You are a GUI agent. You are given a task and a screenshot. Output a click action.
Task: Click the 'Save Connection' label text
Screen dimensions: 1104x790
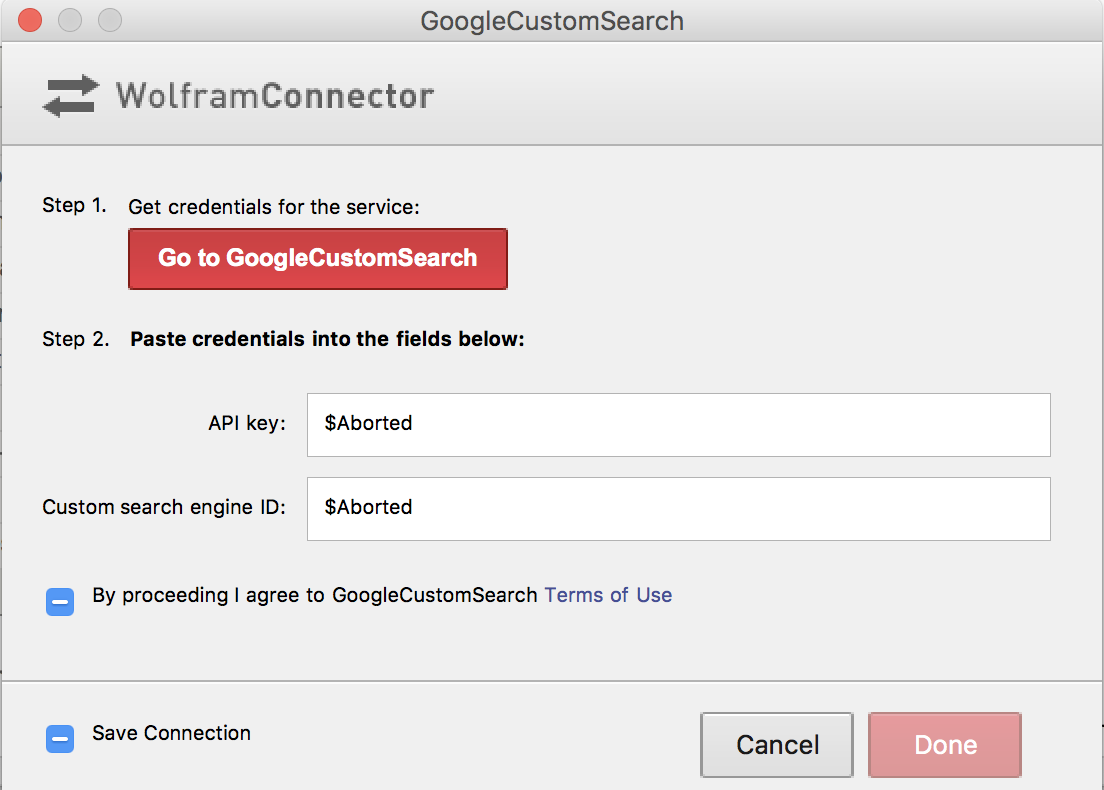click(172, 733)
